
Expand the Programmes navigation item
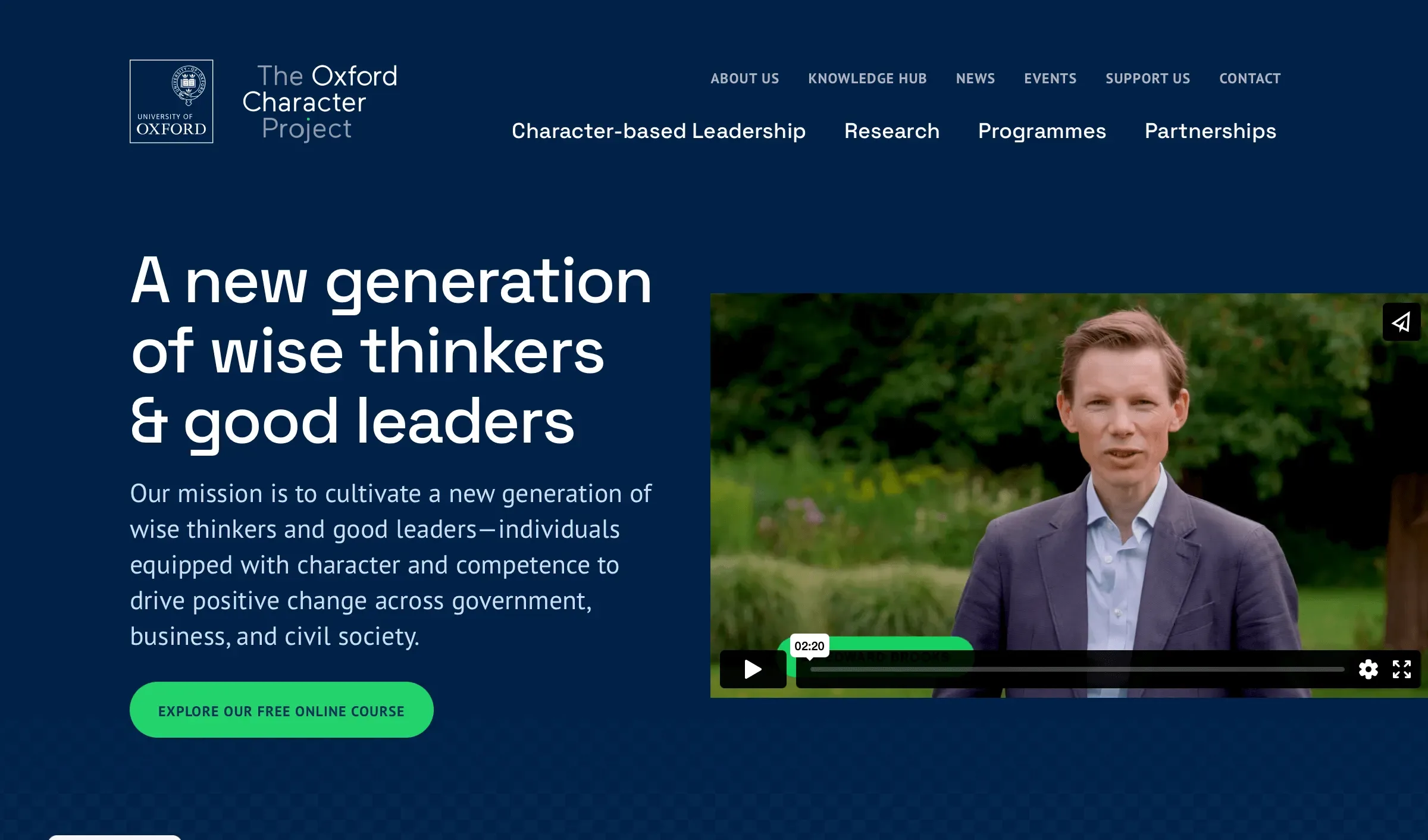tap(1042, 131)
